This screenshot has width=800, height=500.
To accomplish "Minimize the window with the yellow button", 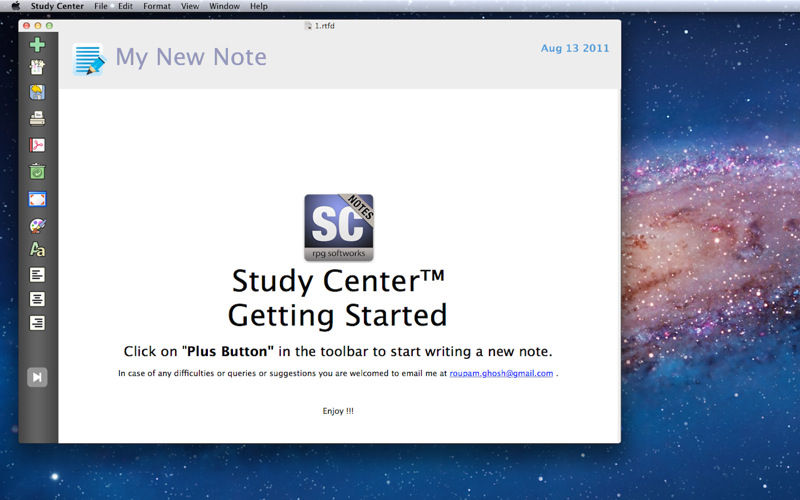I will click(x=38, y=26).
